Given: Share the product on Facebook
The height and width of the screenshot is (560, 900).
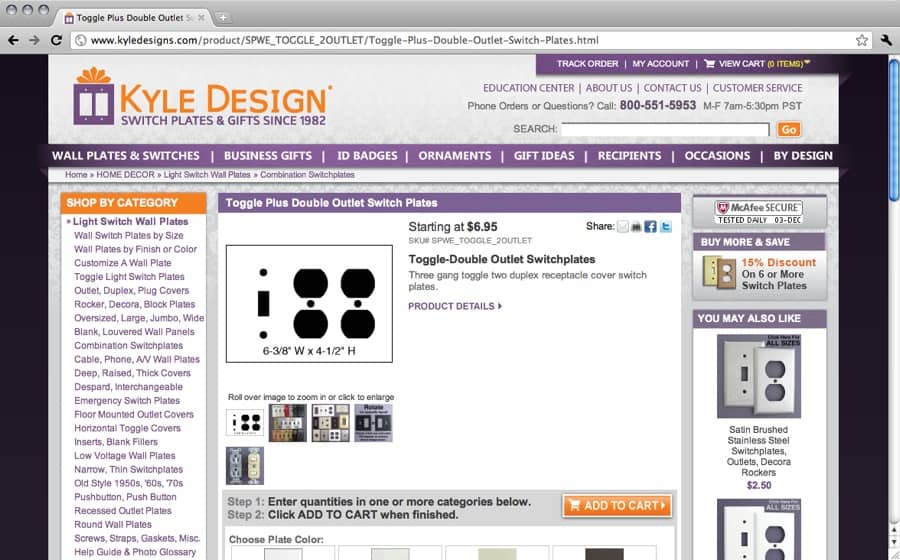Looking at the screenshot, I should pos(650,227).
